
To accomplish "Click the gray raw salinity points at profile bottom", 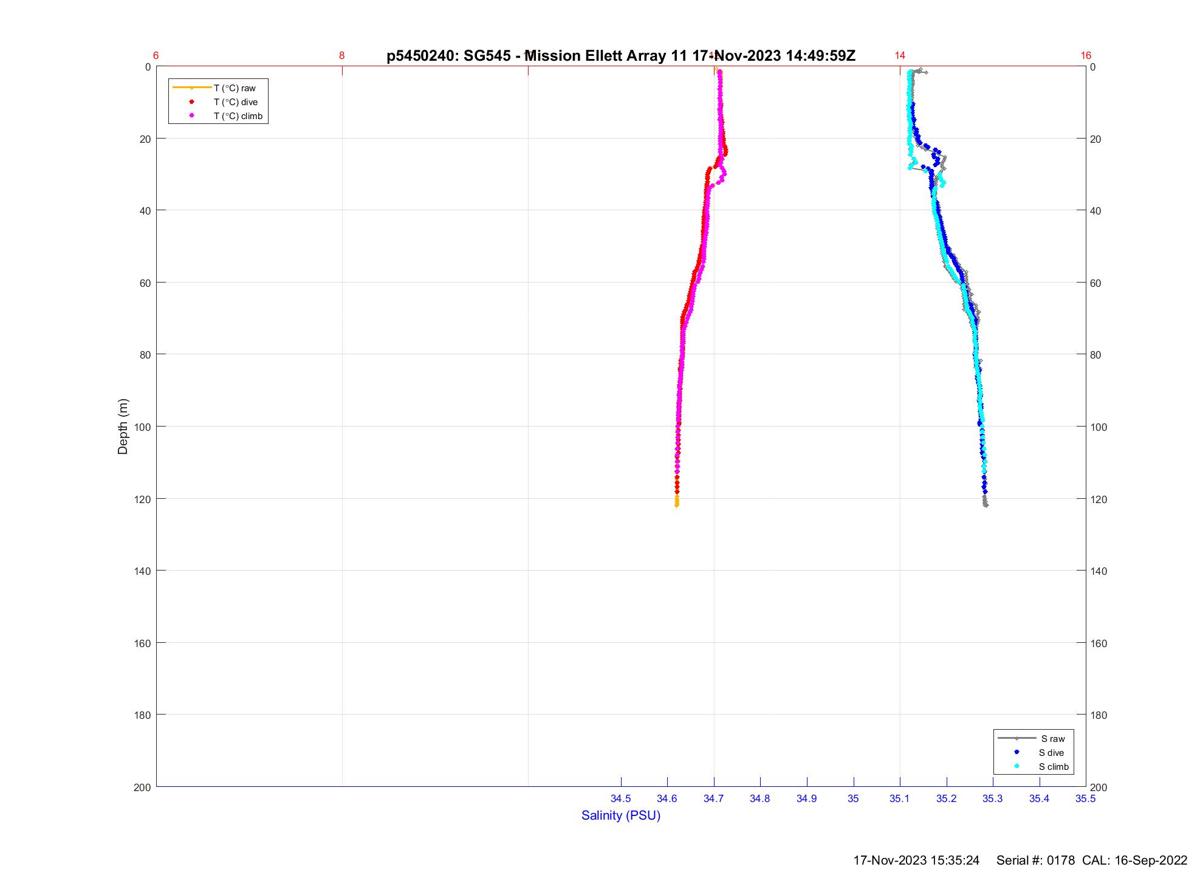I will point(985,500).
